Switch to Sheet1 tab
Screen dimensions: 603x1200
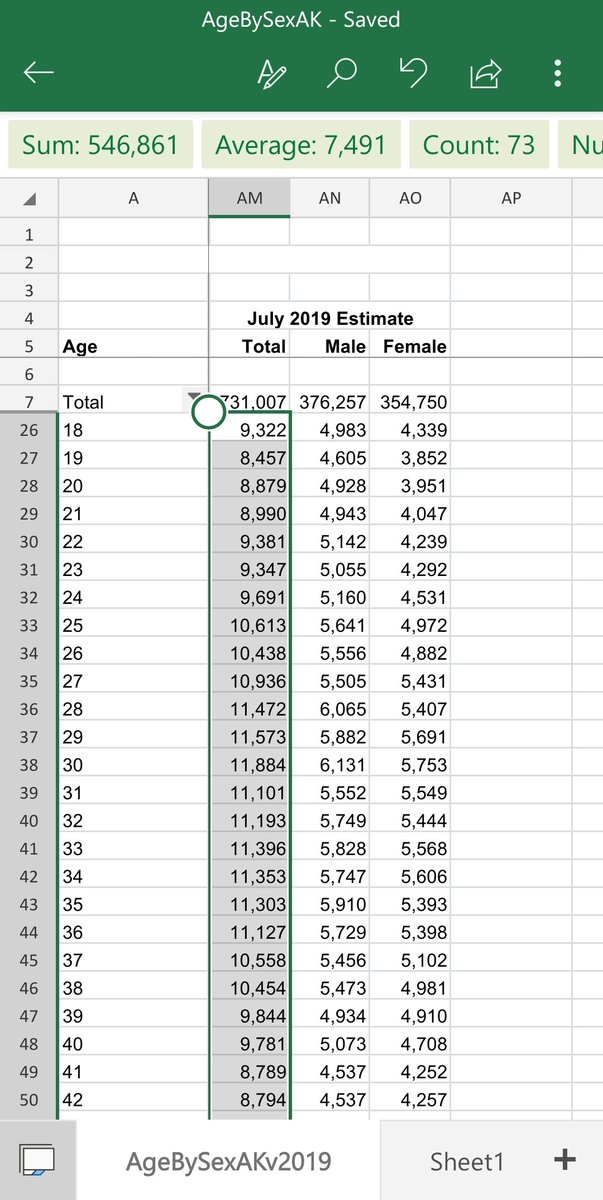(x=467, y=1161)
